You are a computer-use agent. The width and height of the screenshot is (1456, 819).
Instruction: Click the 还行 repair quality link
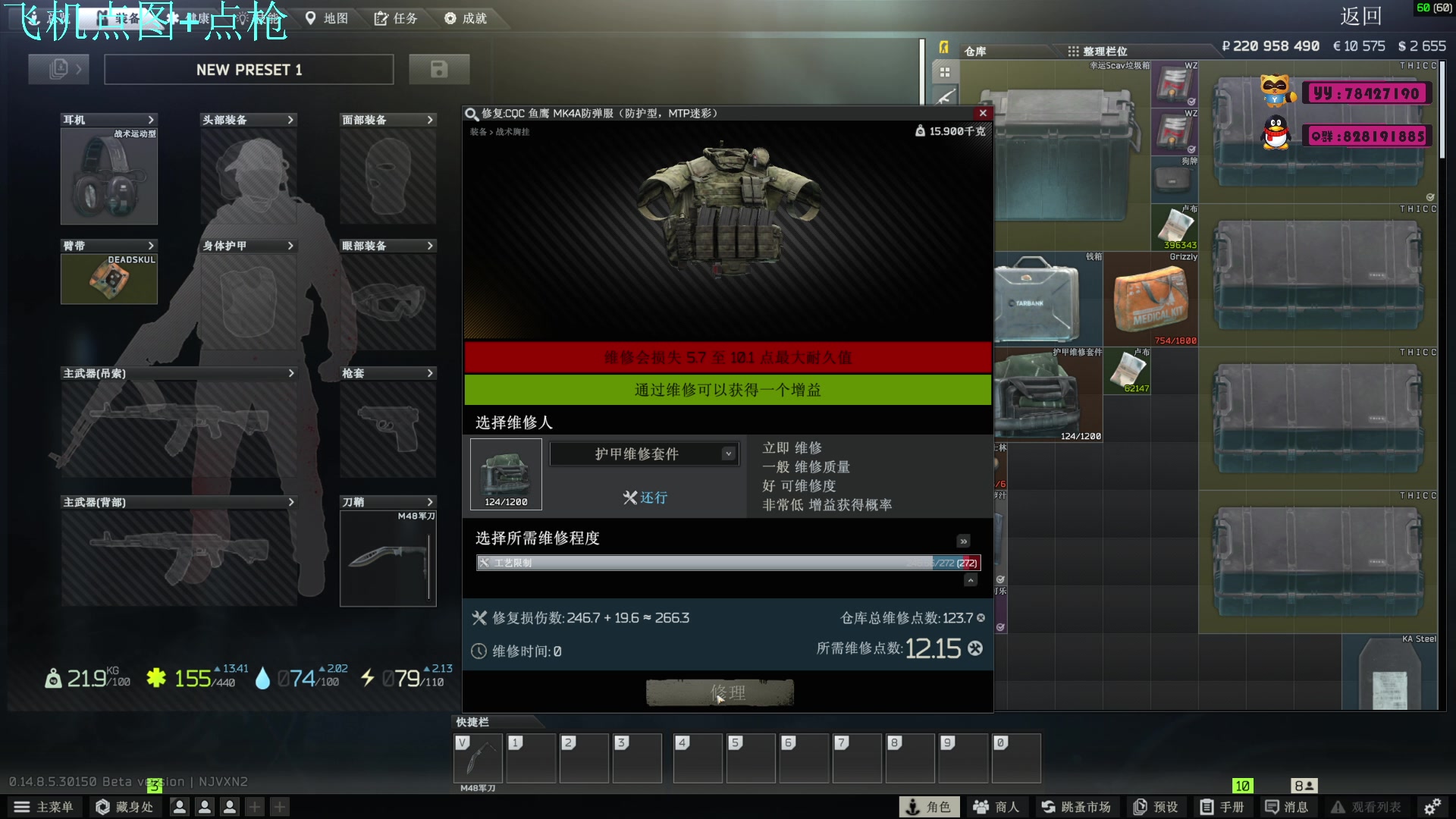tap(645, 497)
